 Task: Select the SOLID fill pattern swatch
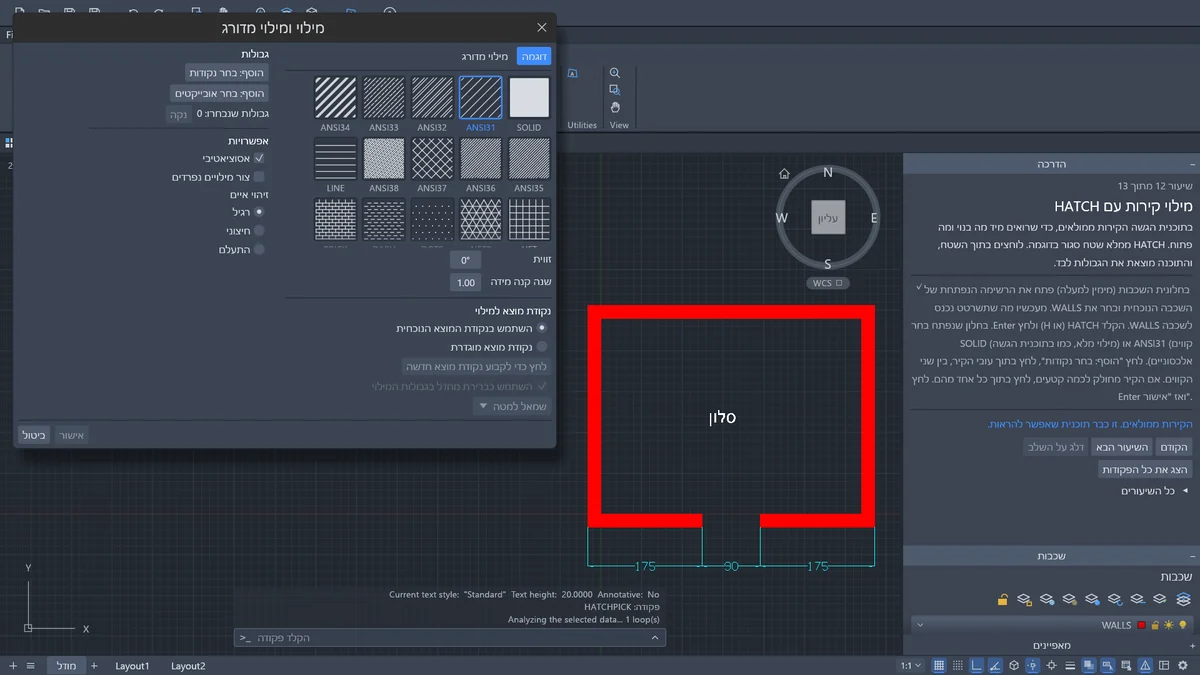pos(529,98)
